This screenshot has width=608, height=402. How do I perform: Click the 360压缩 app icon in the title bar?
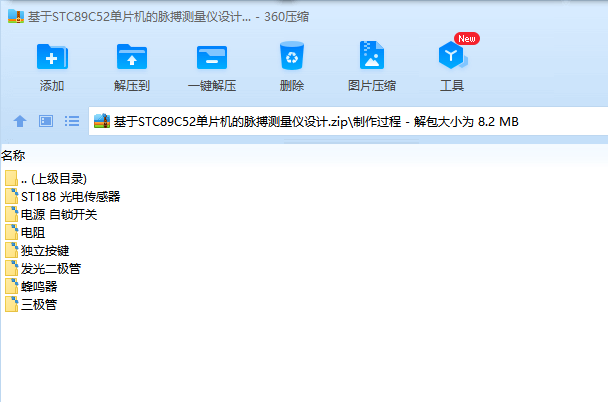16,17
